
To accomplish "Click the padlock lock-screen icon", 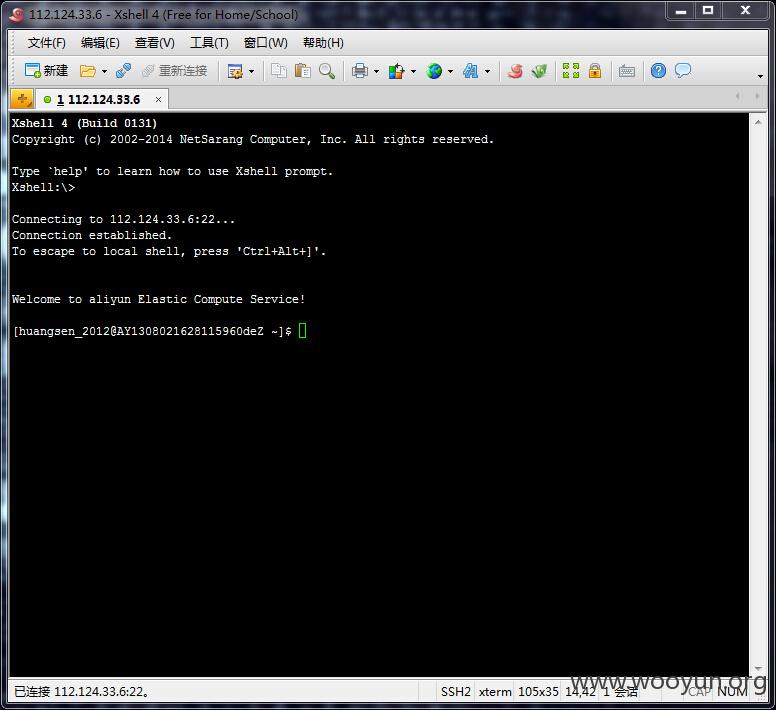I will point(595,71).
